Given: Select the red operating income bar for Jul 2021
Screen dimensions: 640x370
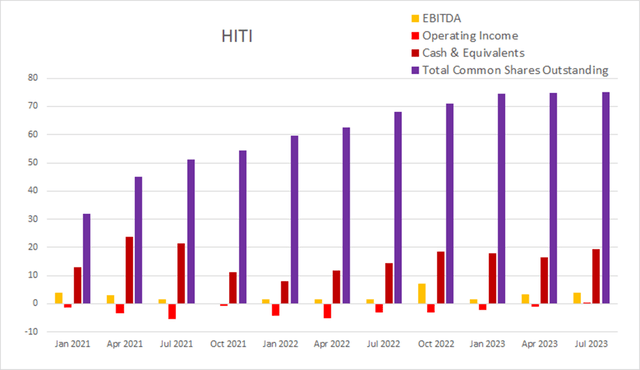Looking at the screenshot, I should pyautogui.click(x=172, y=311).
